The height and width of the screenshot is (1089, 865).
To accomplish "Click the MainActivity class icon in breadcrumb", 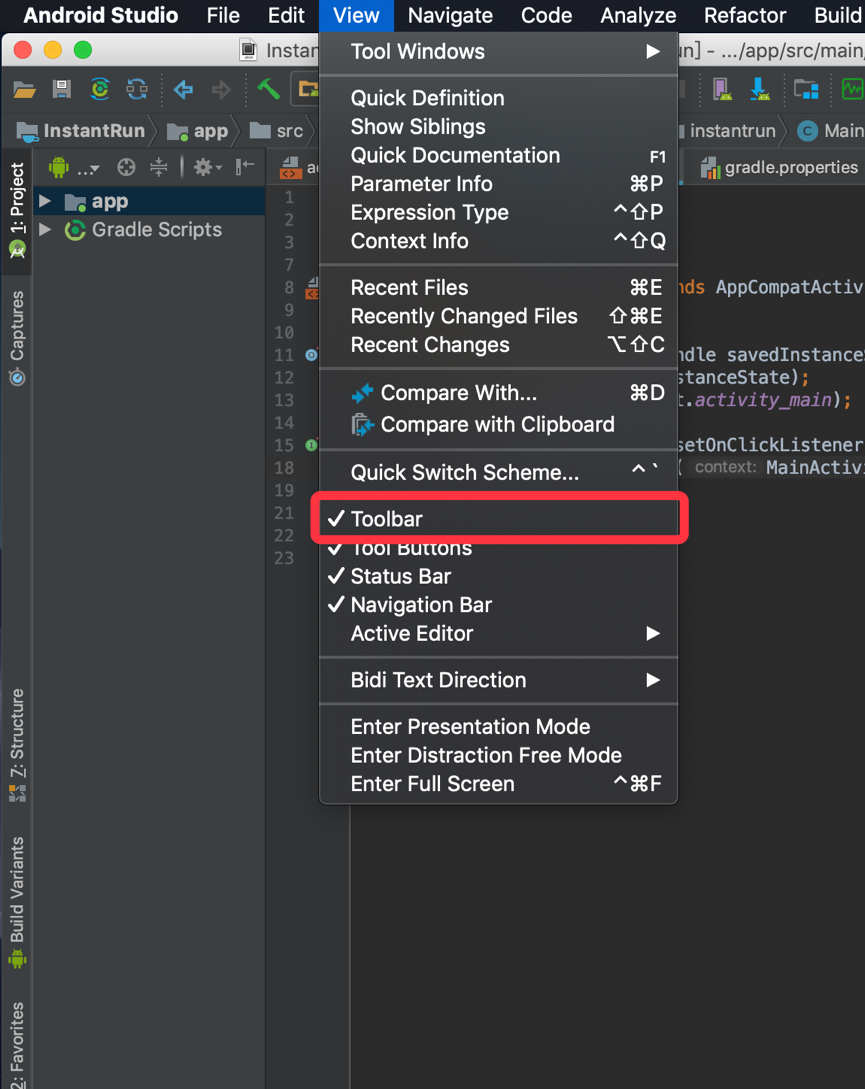I will 807,131.
